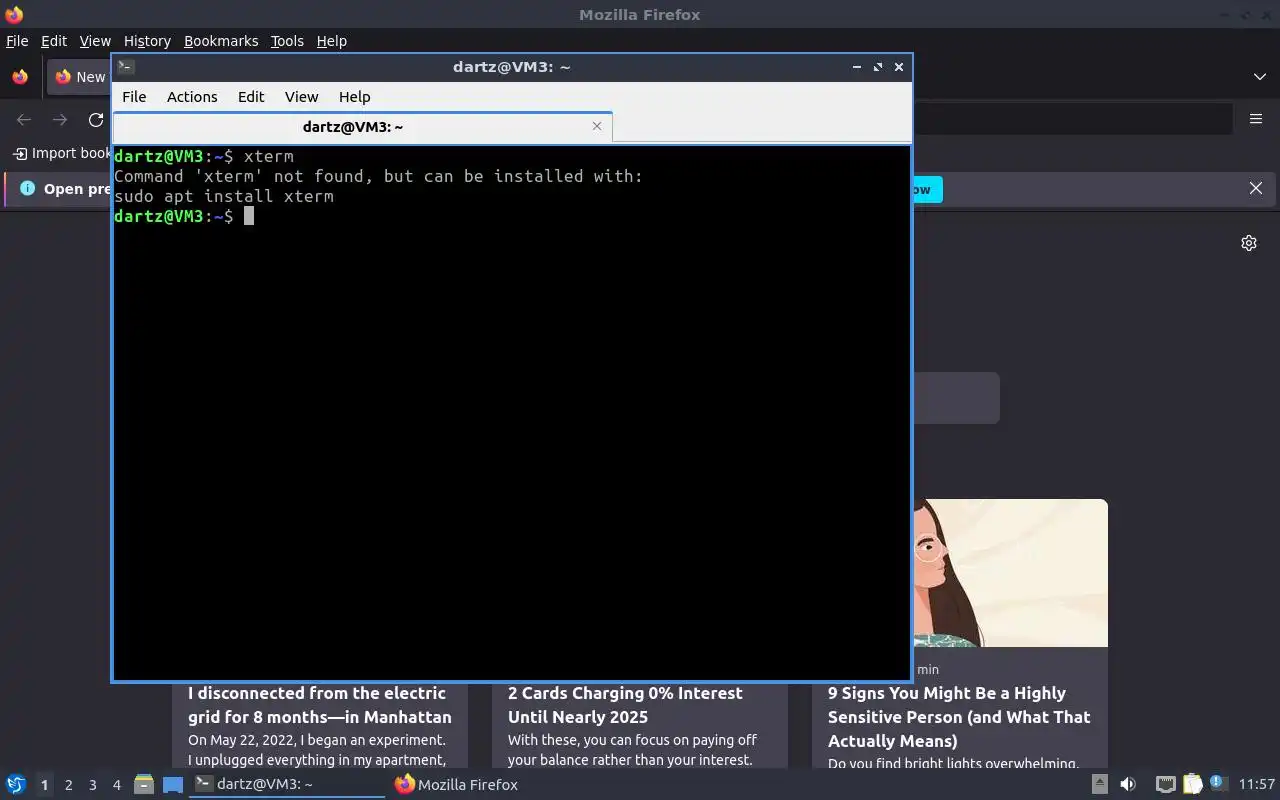Open the Firefox View menu
The width and height of the screenshot is (1280, 800).
pos(95,41)
